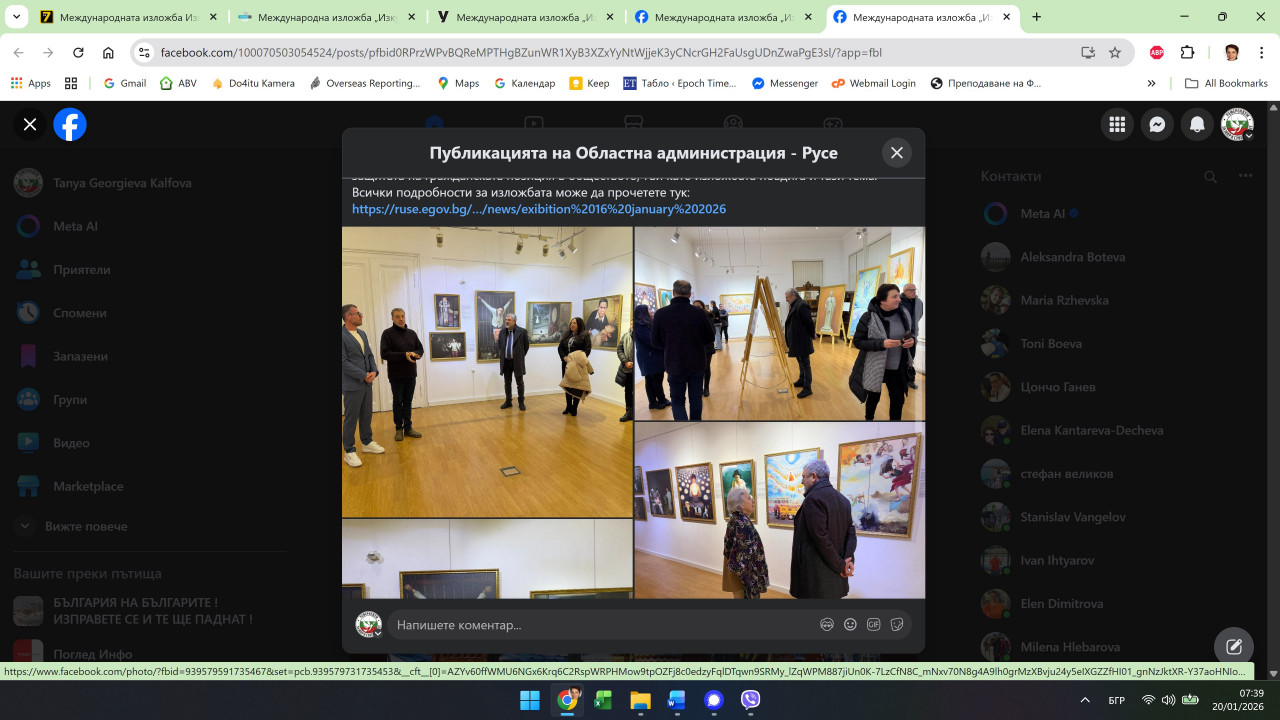Open the tab search dropdown arrow
1280x720 pixels.
pyautogui.click(x=16, y=17)
